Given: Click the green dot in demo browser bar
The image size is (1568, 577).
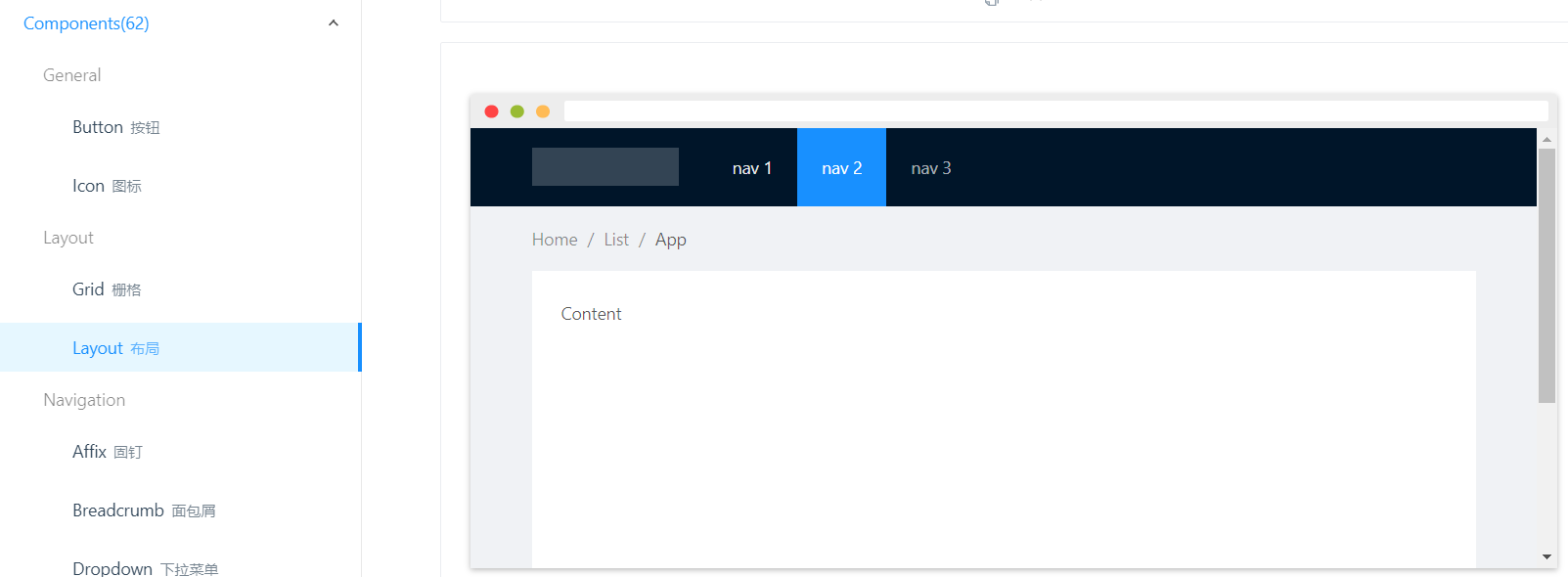Looking at the screenshot, I should pos(517,111).
